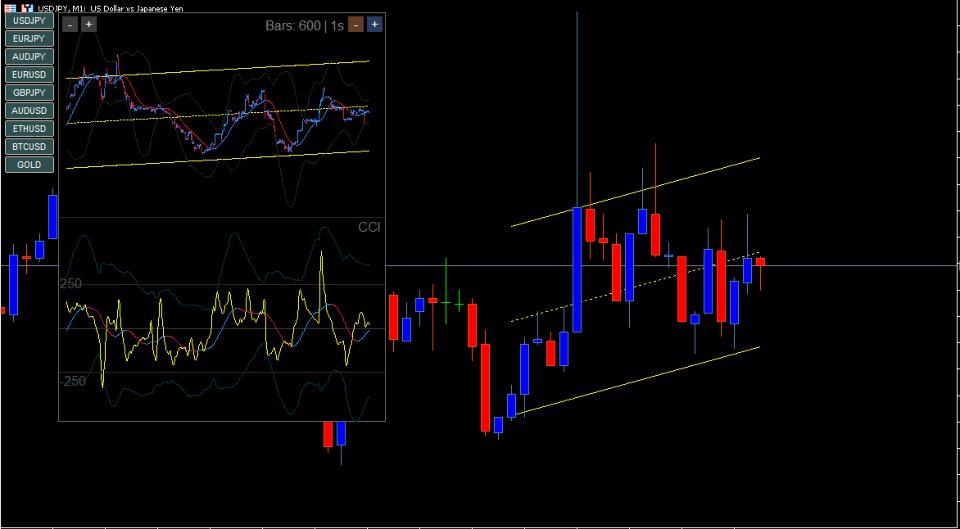Select the GOLD symbol button
Screen dimensions: 960x529
(29, 165)
